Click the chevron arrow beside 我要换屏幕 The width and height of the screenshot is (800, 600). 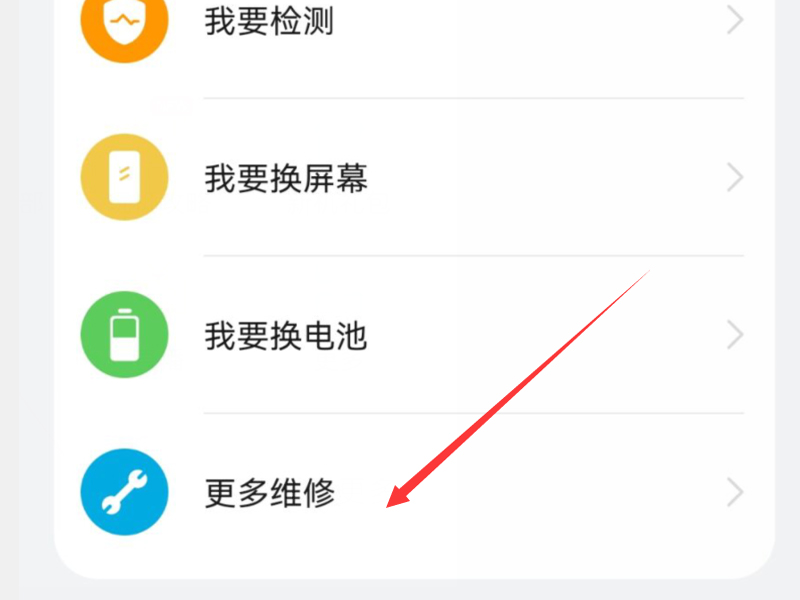735,178
